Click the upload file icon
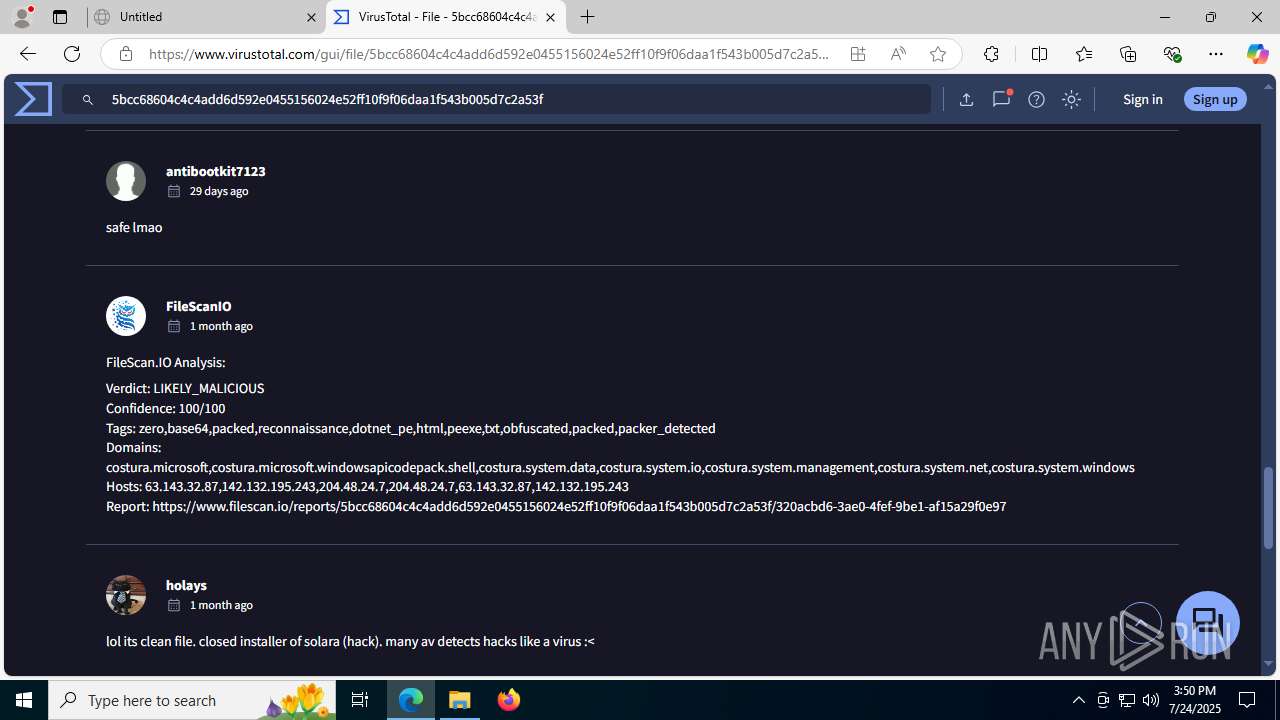The height and width of the screenshot is (720, 1280). (x=966, y=99)
